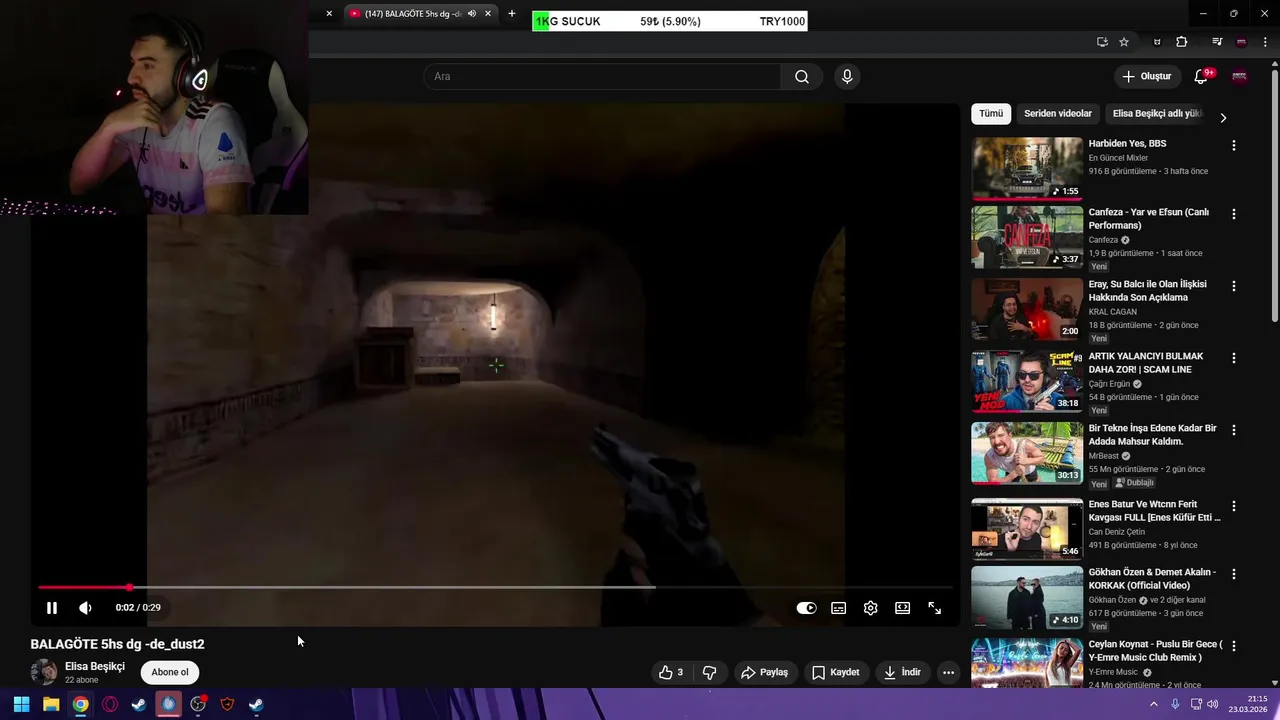This screenshot has width=1280, height=720.
Task: Open YouTube account avatar menu
Action: [x=1239, y=77]
